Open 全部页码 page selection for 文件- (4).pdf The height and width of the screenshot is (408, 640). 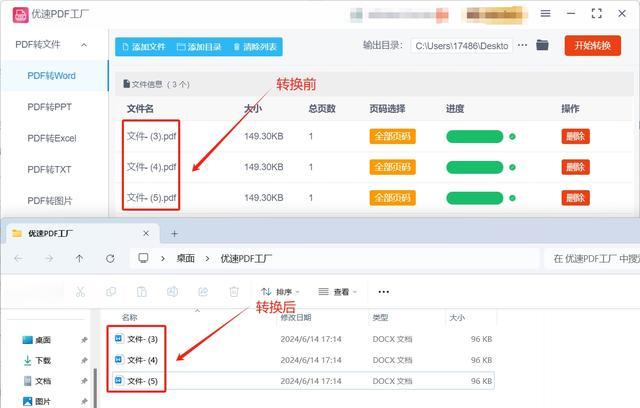pyautogui.click(x=393, y=167)
